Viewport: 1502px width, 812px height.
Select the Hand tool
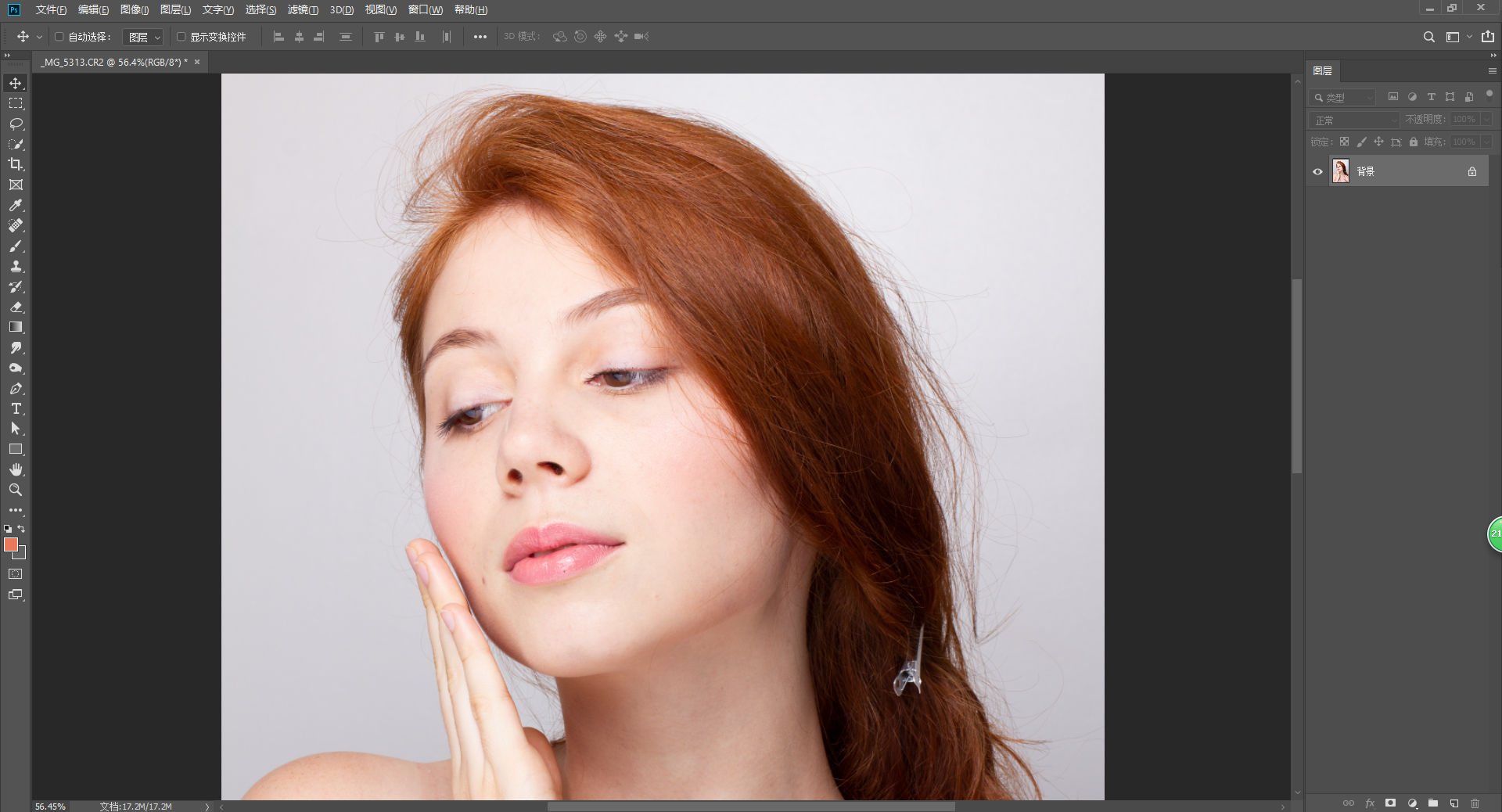click(x=16, y=469)
